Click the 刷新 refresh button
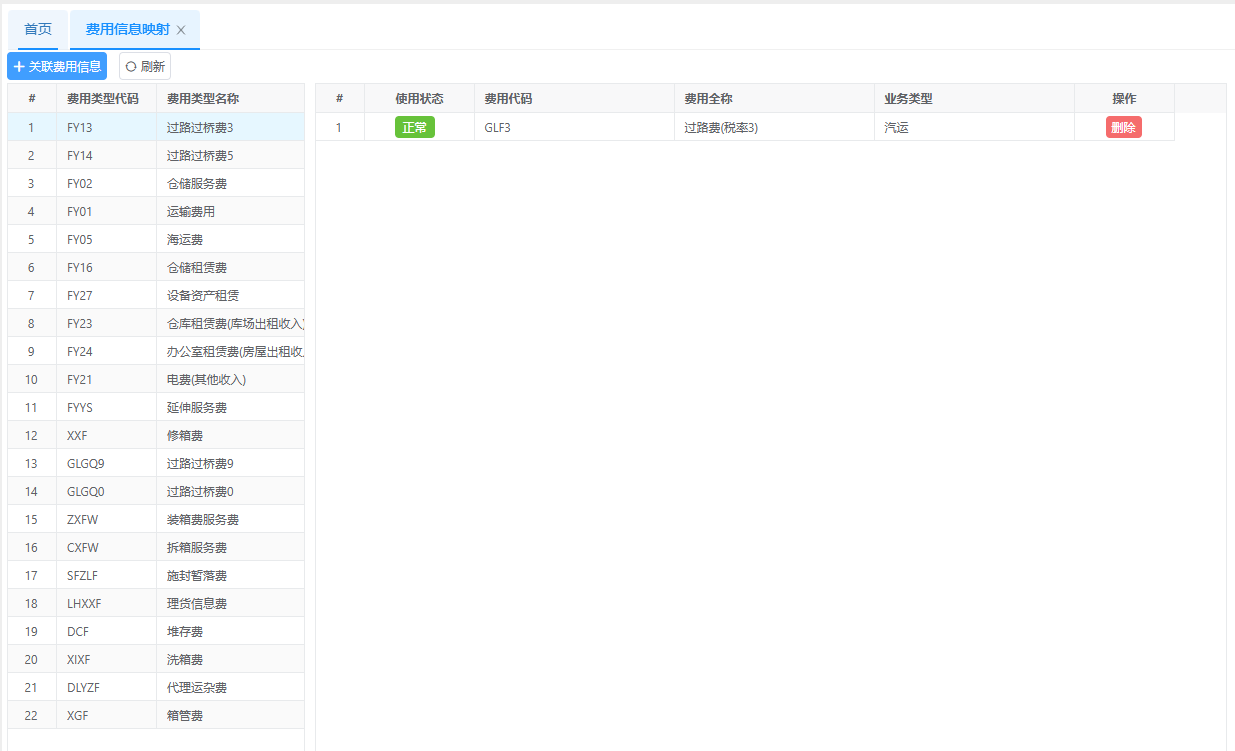Viewport: 1235px width, 751px height. 145,66
